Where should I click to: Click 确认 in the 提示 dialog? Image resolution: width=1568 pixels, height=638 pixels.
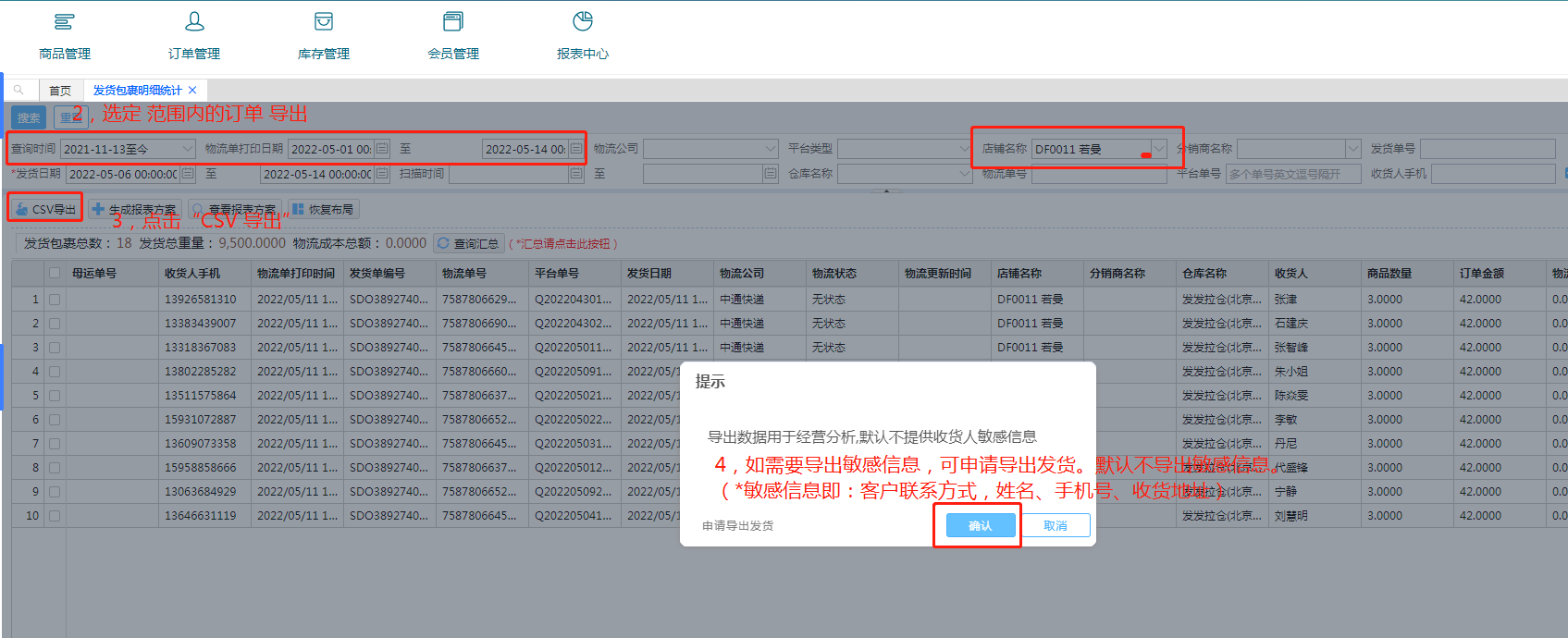pyautogui.click(x=980, y=525)
